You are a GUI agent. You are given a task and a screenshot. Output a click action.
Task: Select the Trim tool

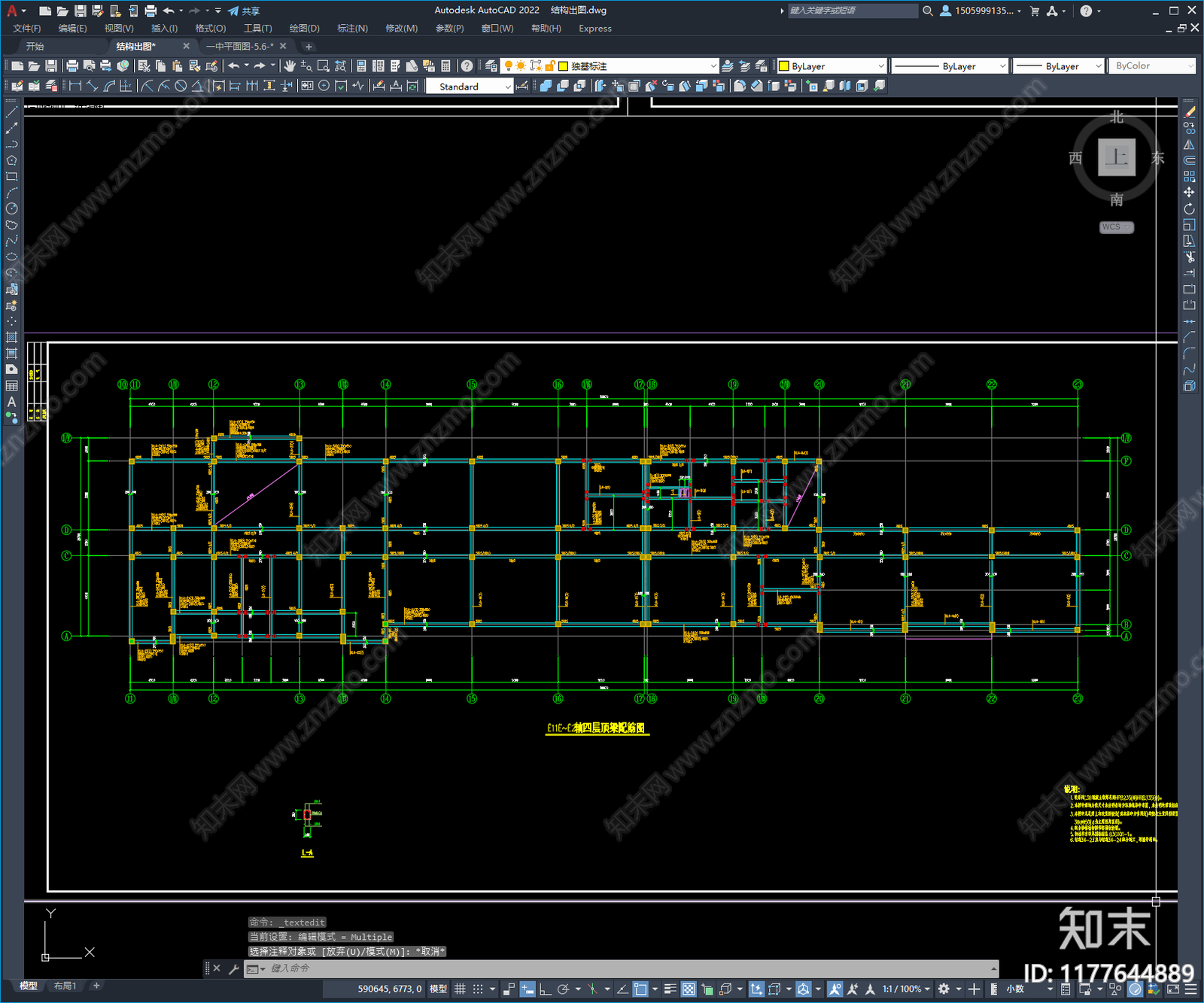pyautogui.click(x=1189, y=257)
